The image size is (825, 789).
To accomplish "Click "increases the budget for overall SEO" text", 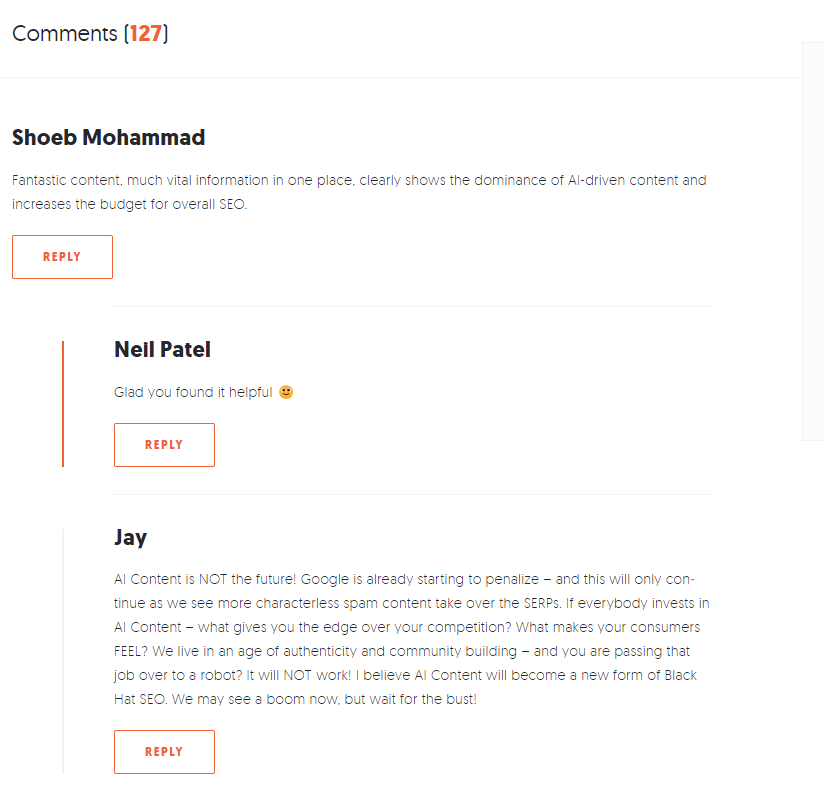I will (130, 204).
